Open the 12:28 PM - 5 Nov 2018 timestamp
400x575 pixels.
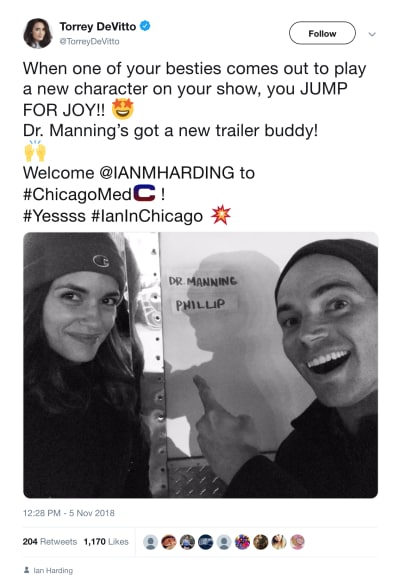69,513
